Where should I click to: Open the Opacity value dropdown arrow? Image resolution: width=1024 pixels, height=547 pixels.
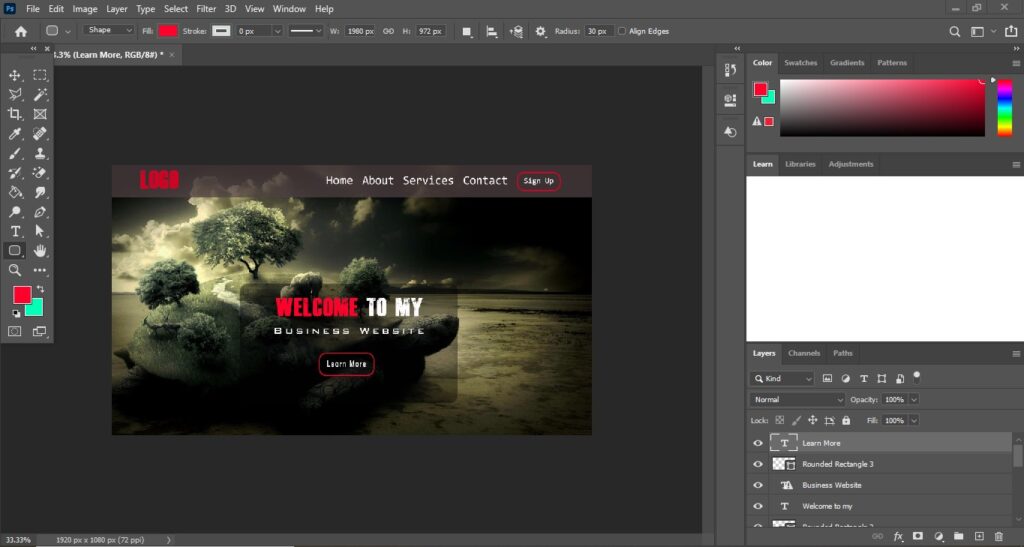[x=914, y=399]
